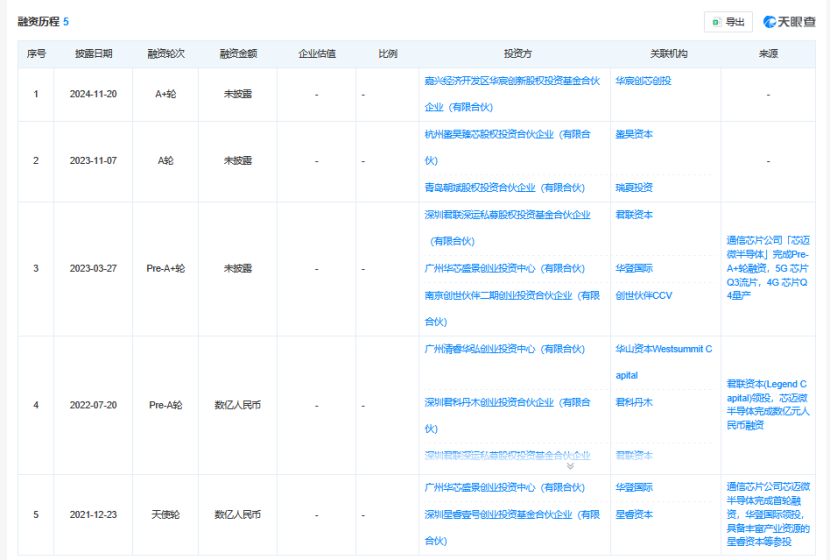The image size is (831, 560).
Task: Open investor link 深圳君科丹木创业投资合伙企业
Action: 508,415
